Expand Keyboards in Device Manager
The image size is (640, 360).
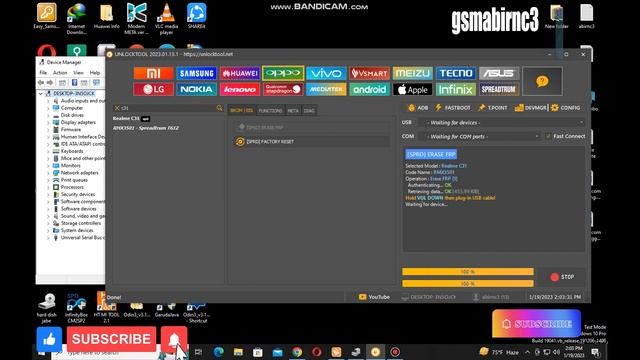click(x=48, y=151)
